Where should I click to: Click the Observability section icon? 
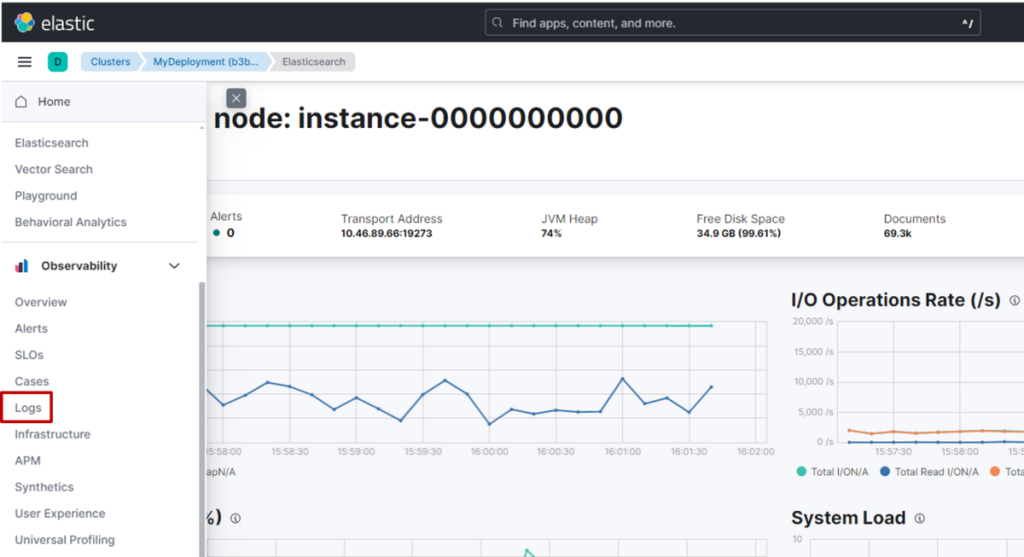pos(22,266)
